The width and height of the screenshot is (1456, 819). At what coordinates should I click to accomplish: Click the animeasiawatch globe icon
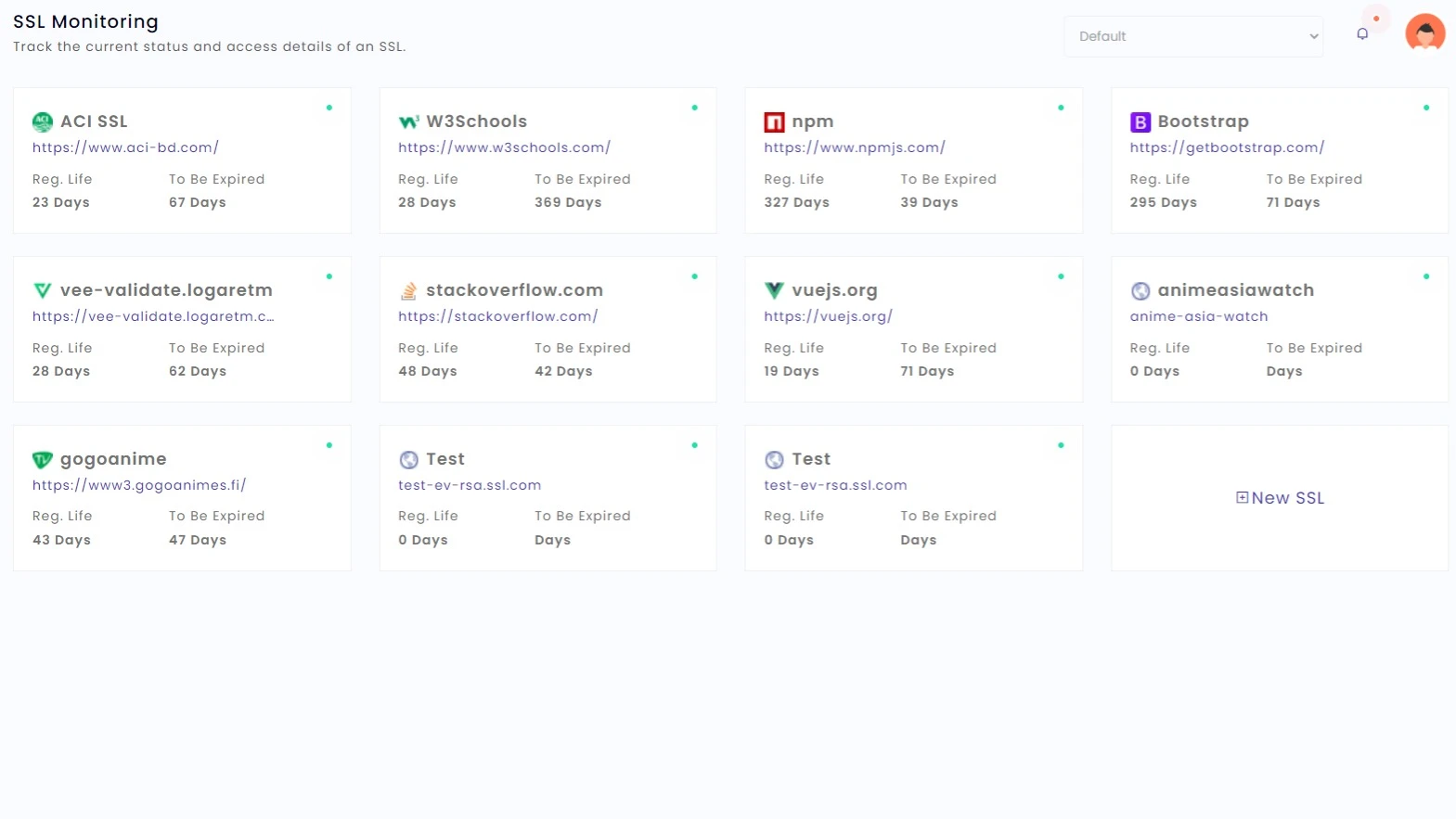tap(1140, 291)
